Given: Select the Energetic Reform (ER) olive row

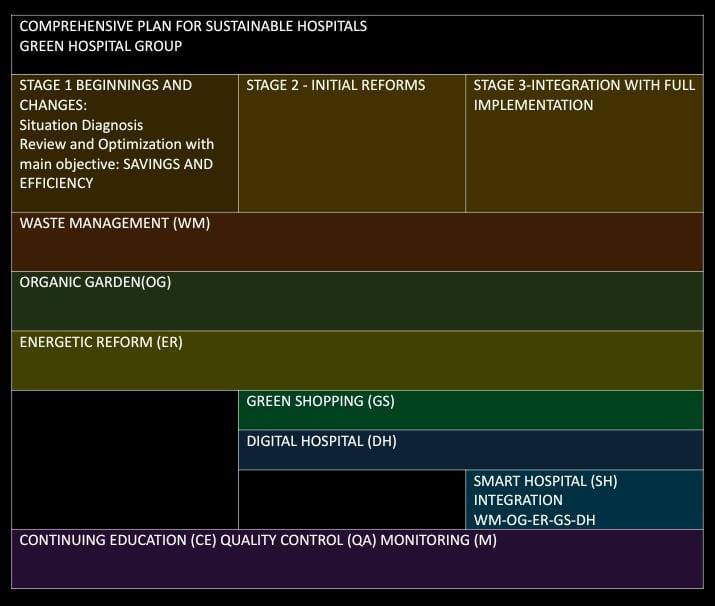Looking at the screenshot, I should pos(358,360).
